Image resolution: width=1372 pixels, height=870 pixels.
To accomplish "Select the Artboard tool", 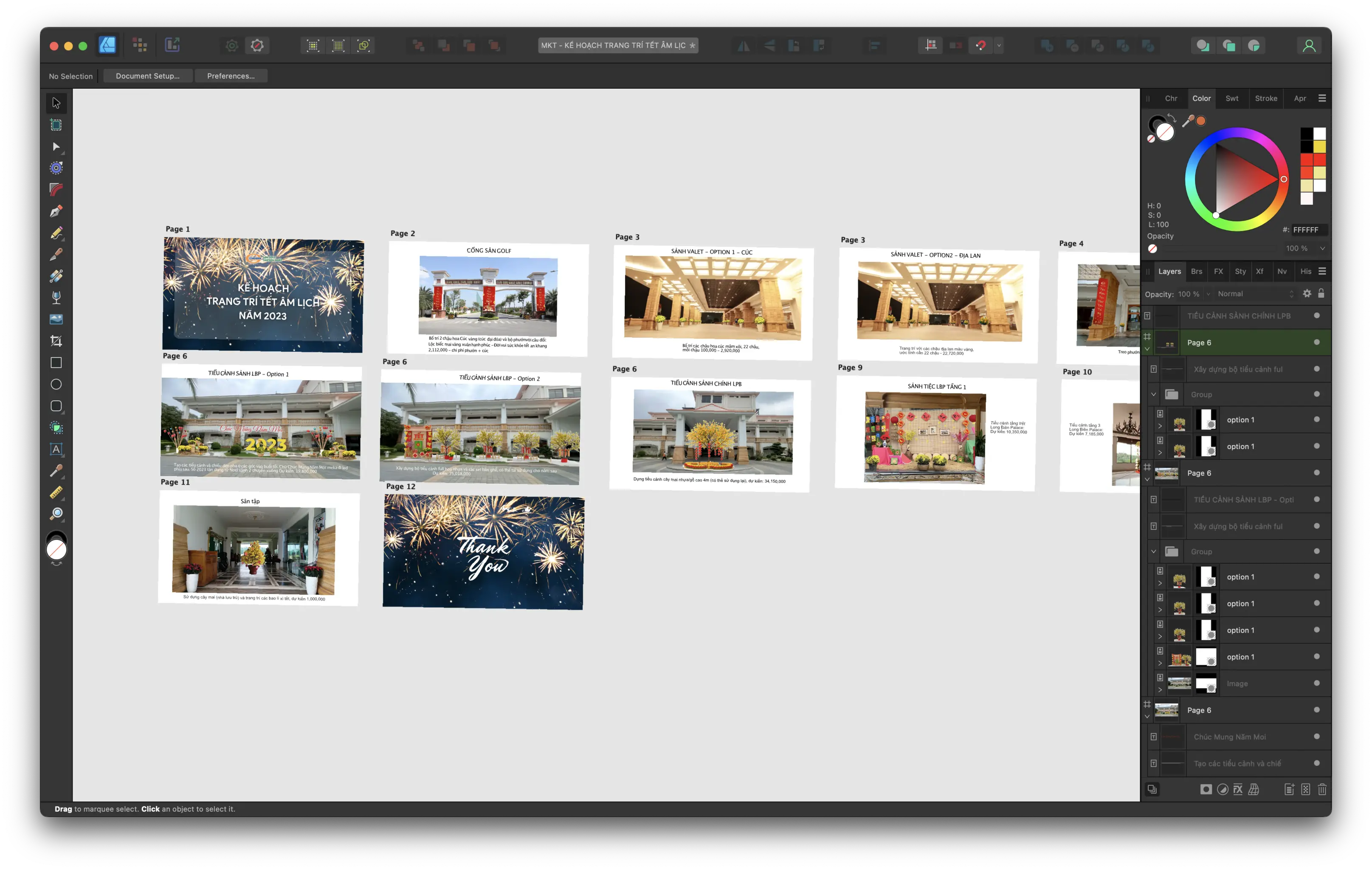I will [56, 125].
